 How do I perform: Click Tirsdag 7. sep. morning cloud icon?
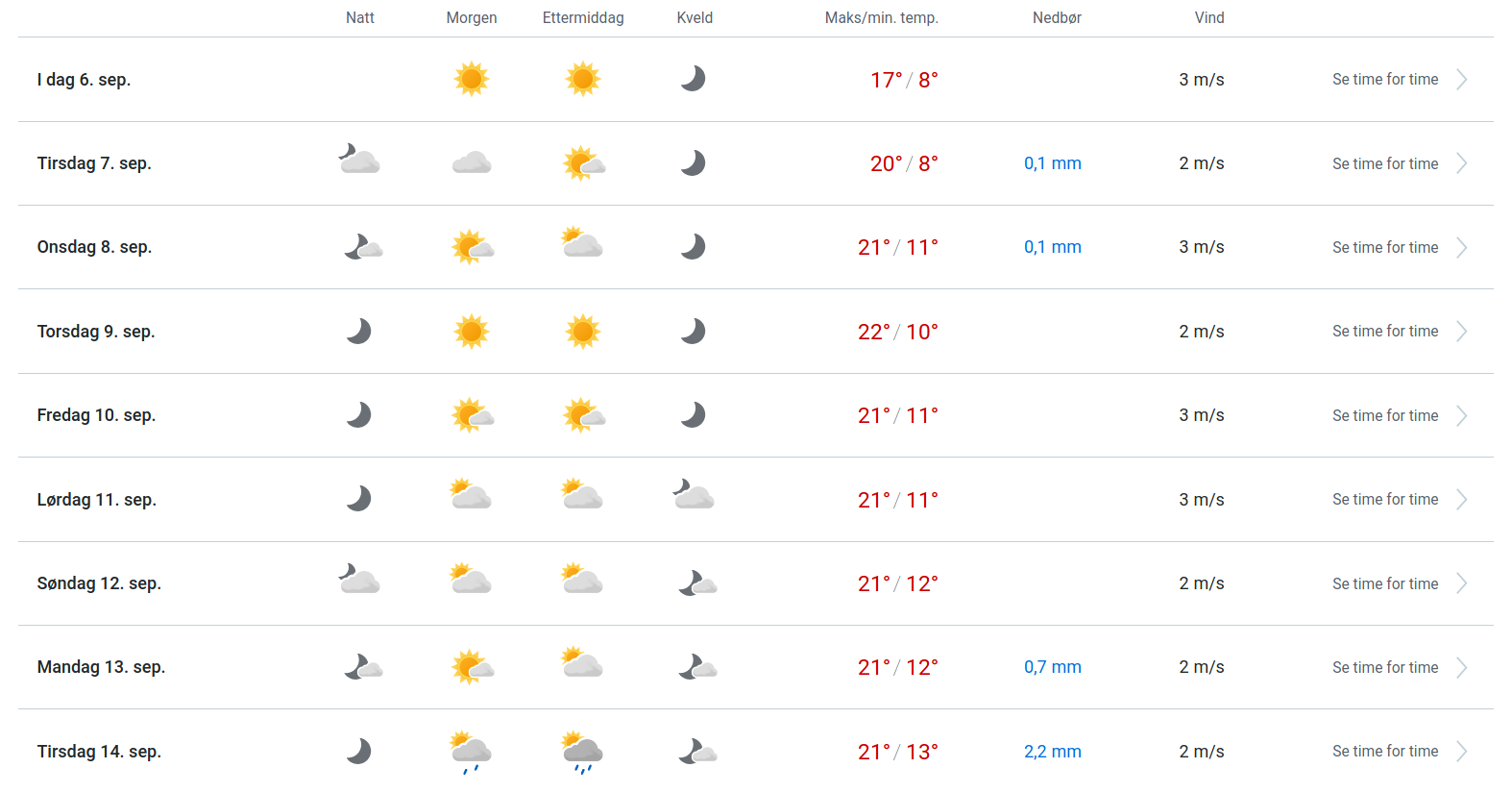(x=471, y=163)
